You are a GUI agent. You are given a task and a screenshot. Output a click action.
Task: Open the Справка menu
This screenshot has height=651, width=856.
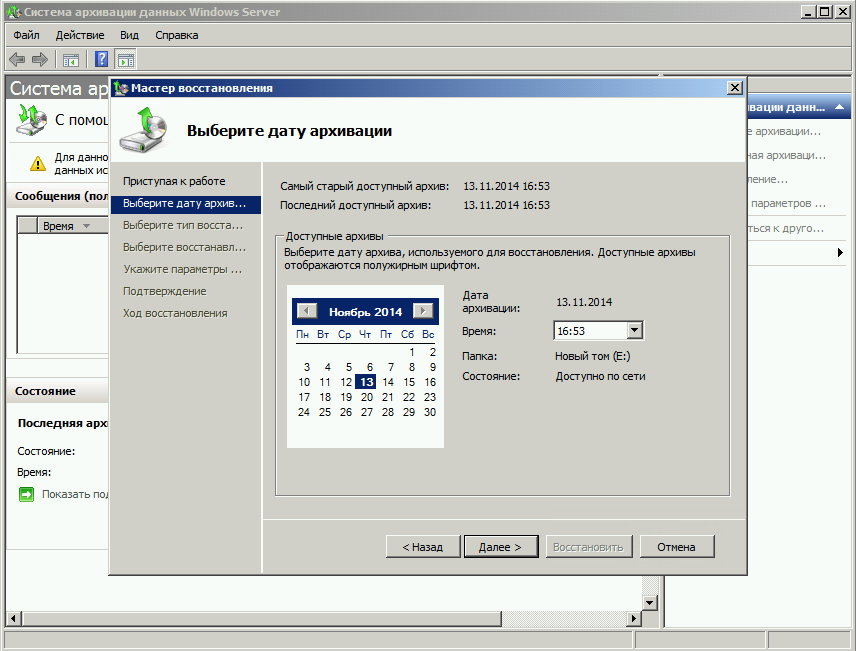(x=176, y=35)
